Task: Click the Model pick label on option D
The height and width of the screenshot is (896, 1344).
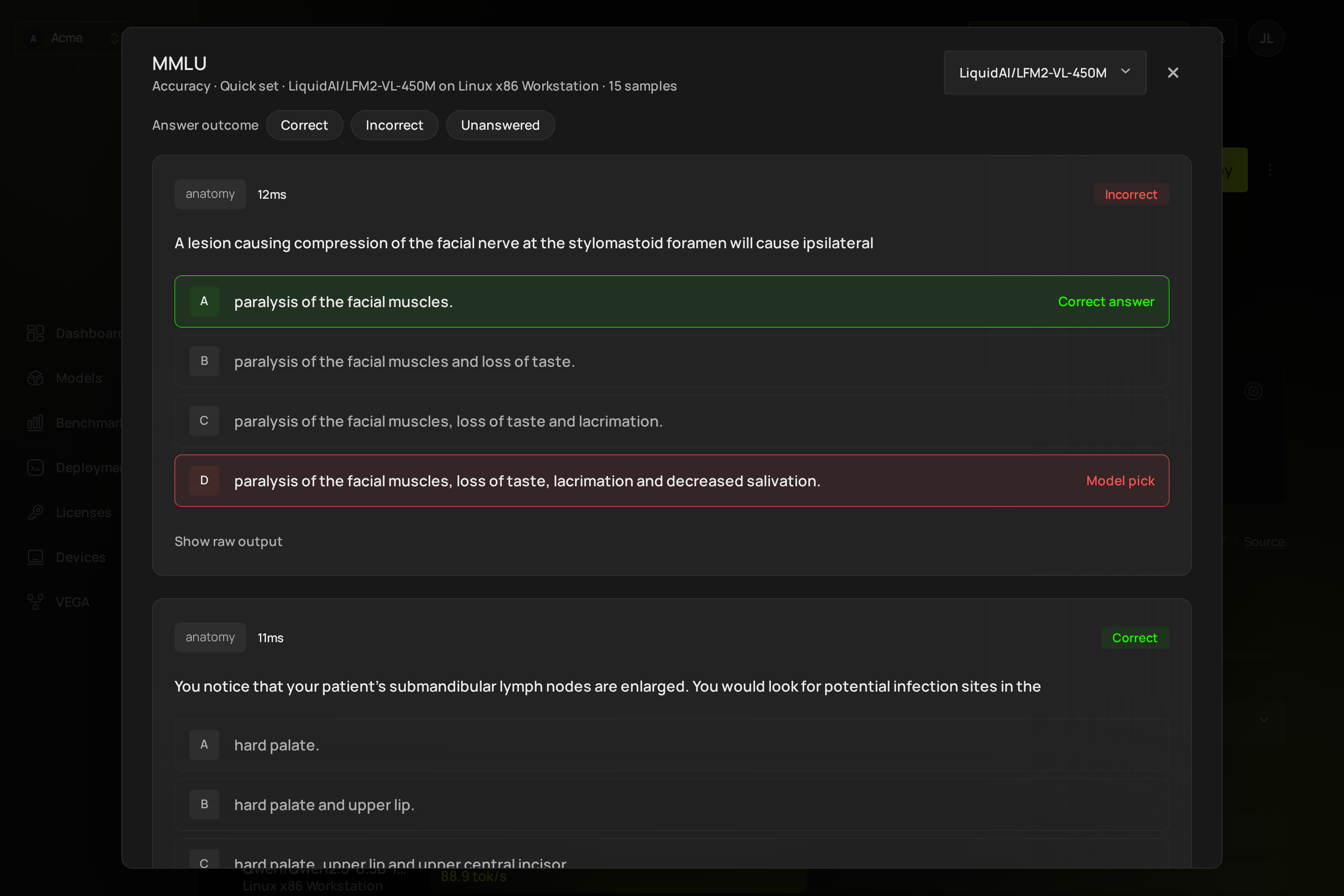Action: point(1120,481)
